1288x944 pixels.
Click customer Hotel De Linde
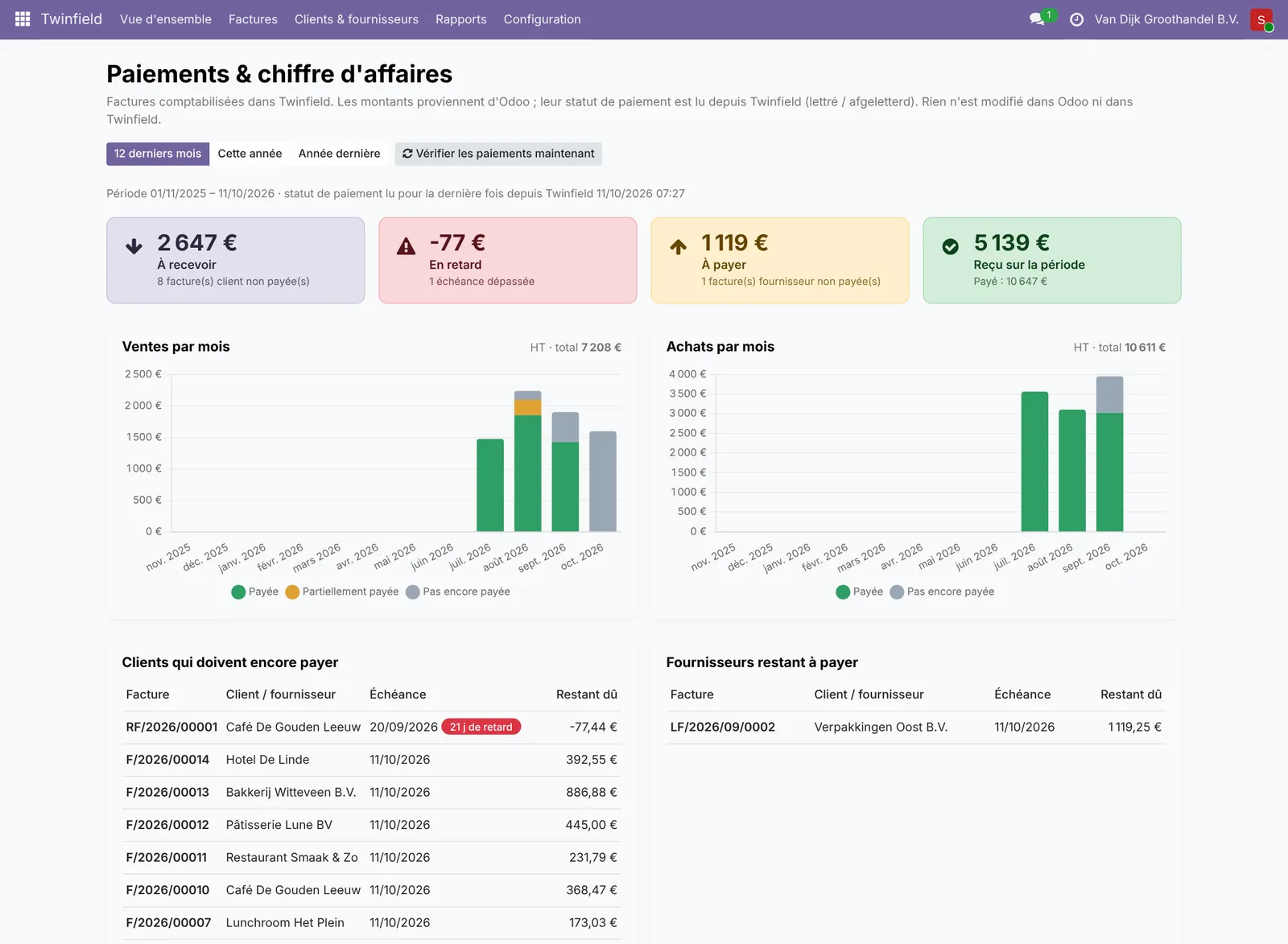[x=267, y=760]
